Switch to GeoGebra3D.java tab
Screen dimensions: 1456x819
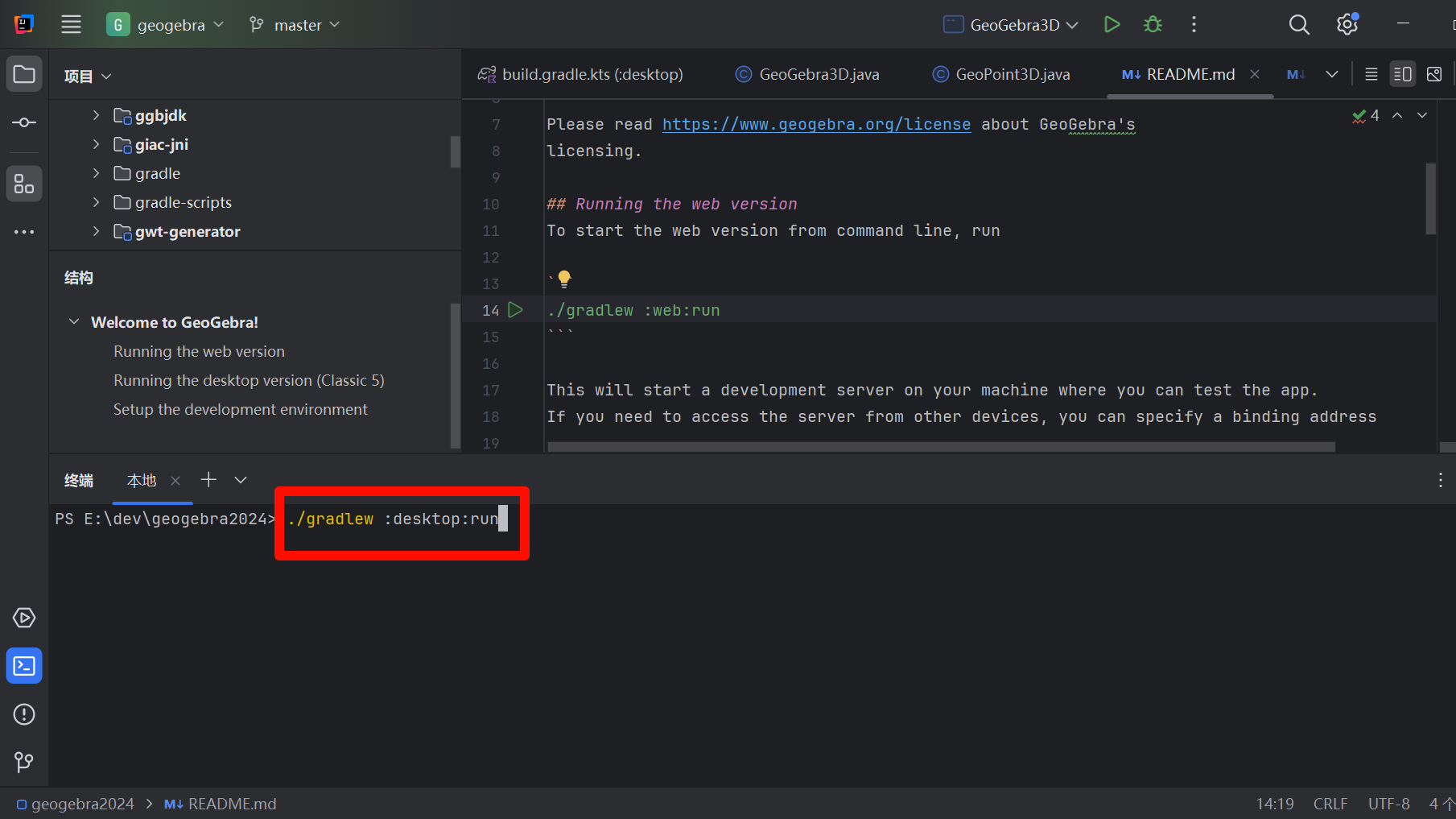click(807, 74)
